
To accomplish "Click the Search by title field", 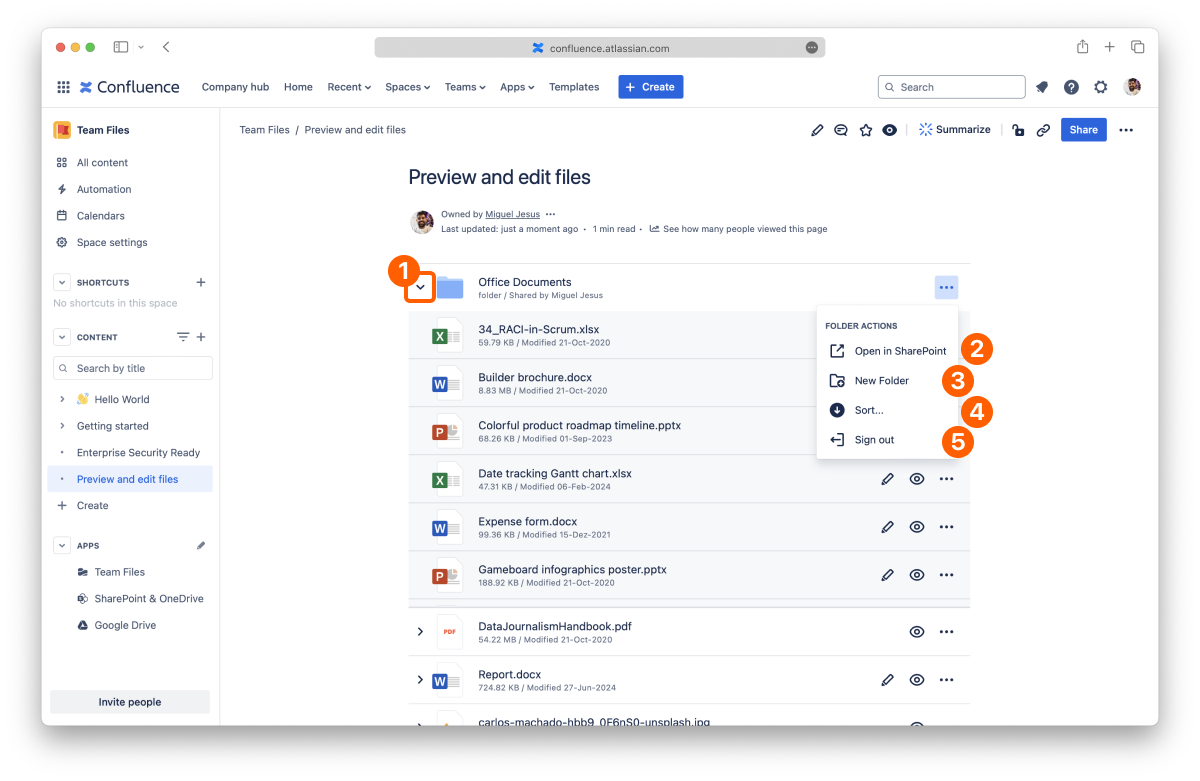I will point(140,368).
